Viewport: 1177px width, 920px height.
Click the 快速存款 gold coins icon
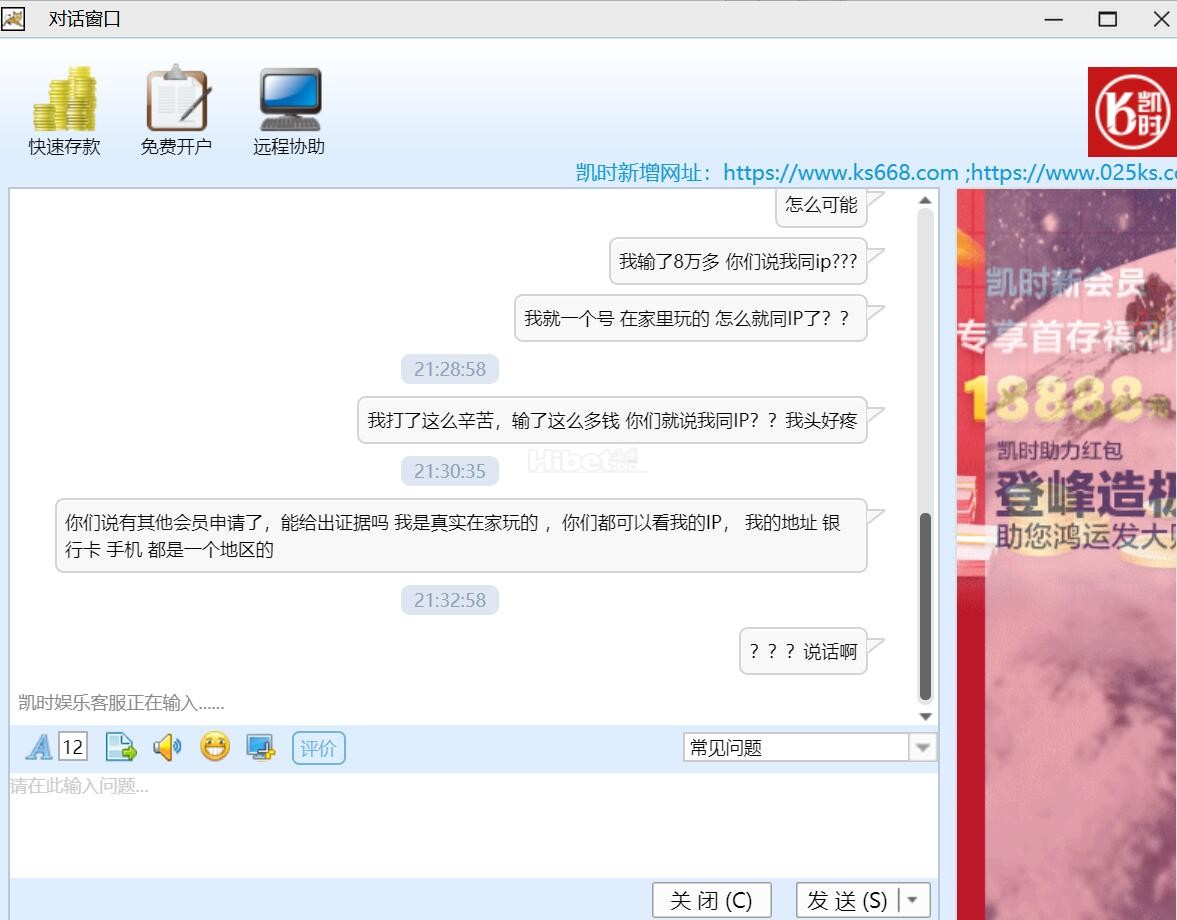coord(64,100)
